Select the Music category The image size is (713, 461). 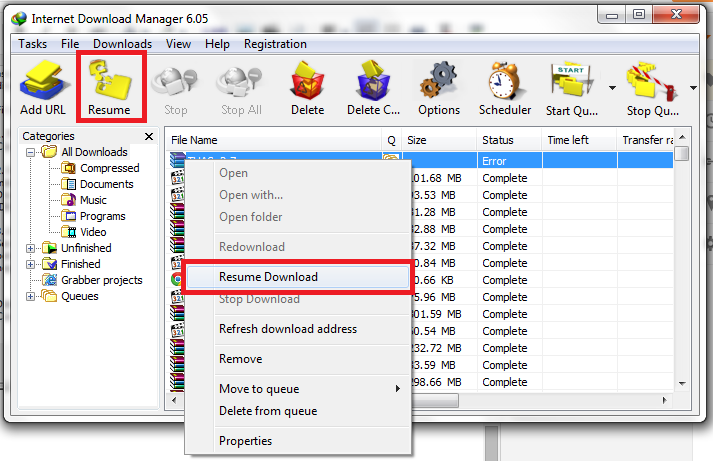(x=93, y=200)
